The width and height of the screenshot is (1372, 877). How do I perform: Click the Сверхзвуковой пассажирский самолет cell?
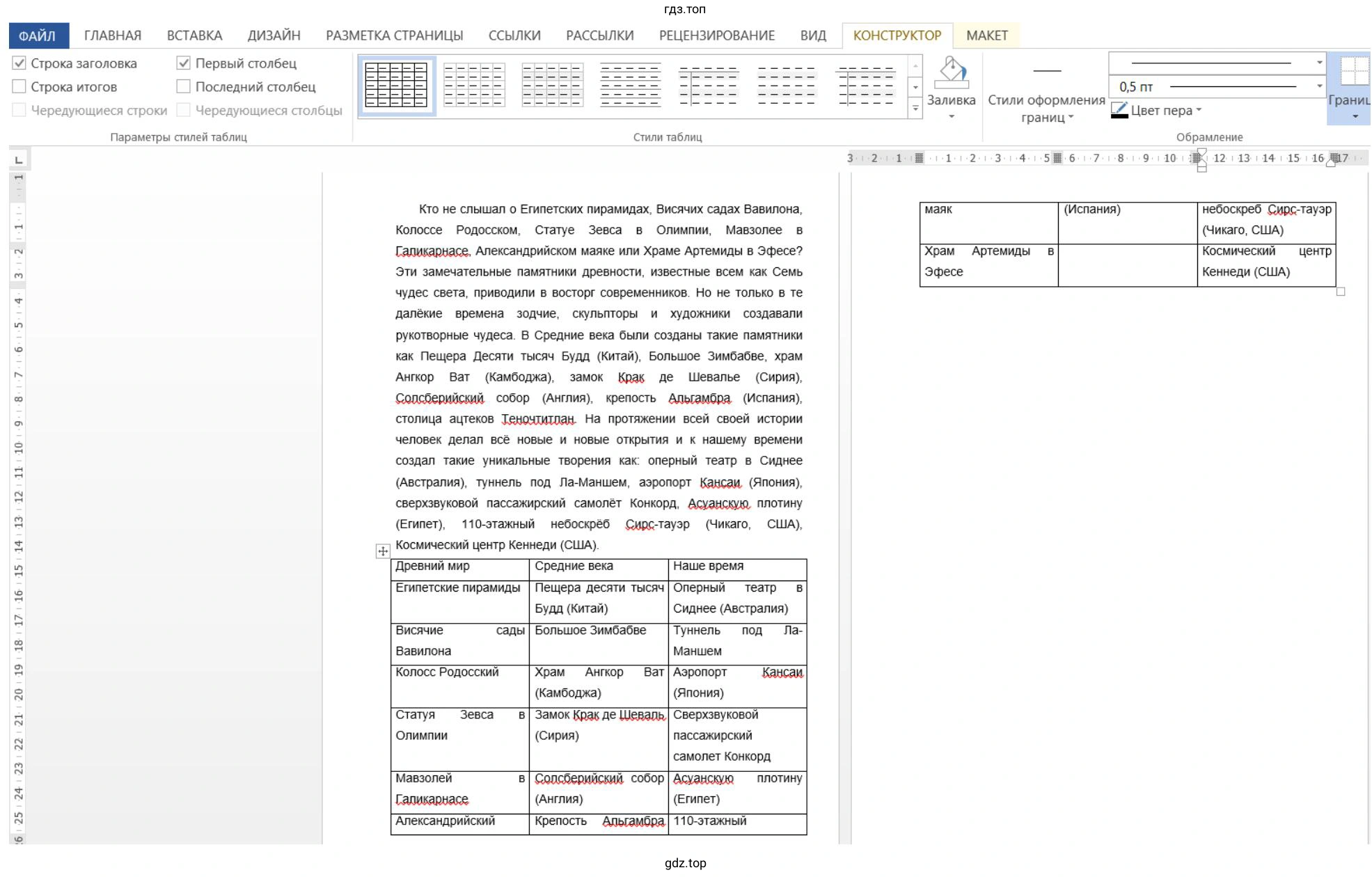point(737,739)
